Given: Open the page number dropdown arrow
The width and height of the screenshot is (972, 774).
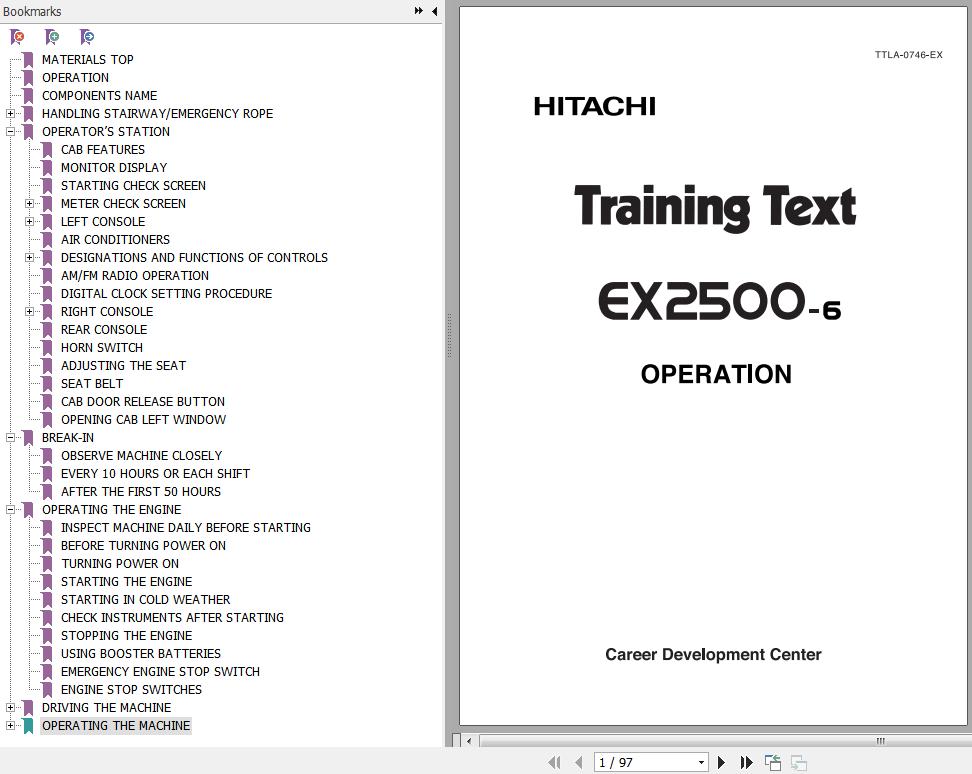Looking at the screenshot, I should 701,762.
